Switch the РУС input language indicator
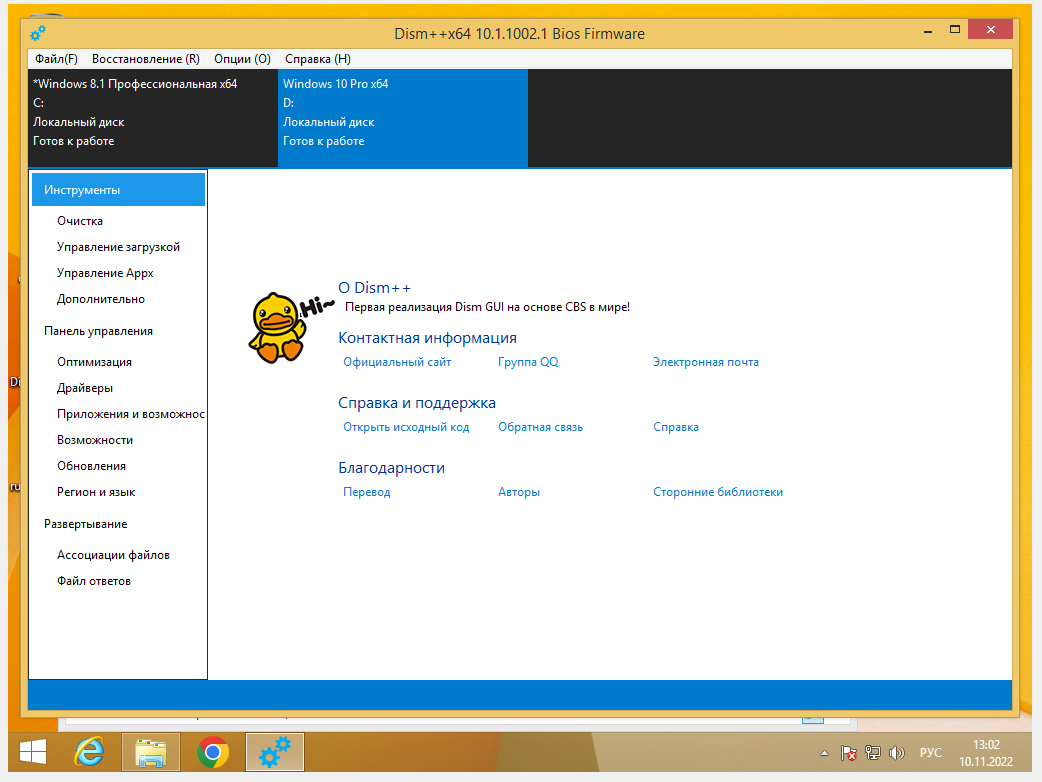 click(930, 753)
